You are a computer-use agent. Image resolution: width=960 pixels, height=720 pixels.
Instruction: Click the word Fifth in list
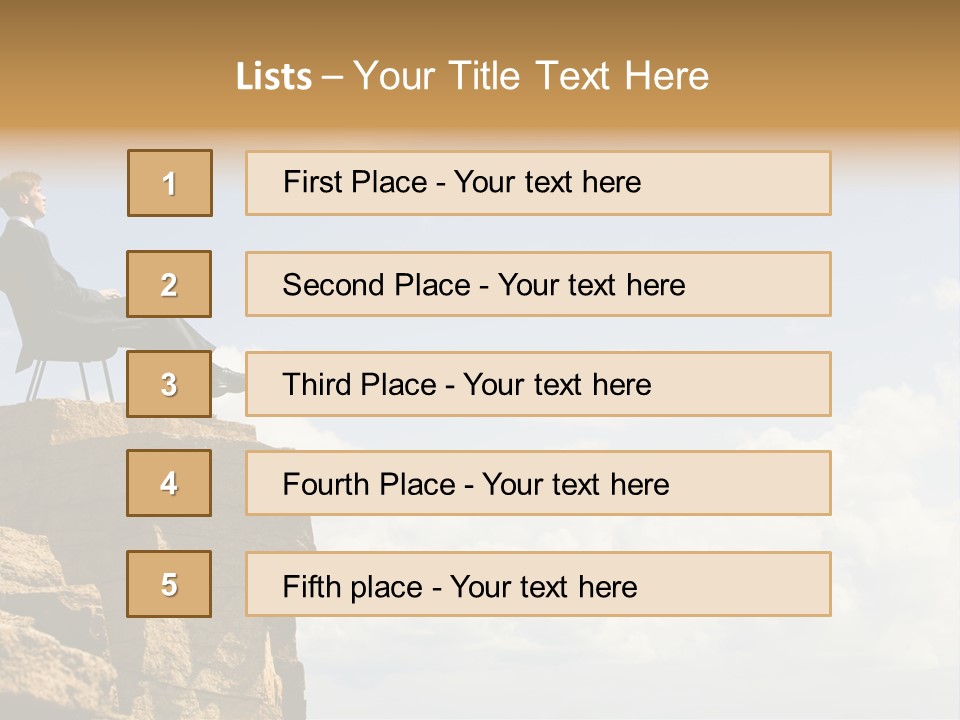coord(311,586)
